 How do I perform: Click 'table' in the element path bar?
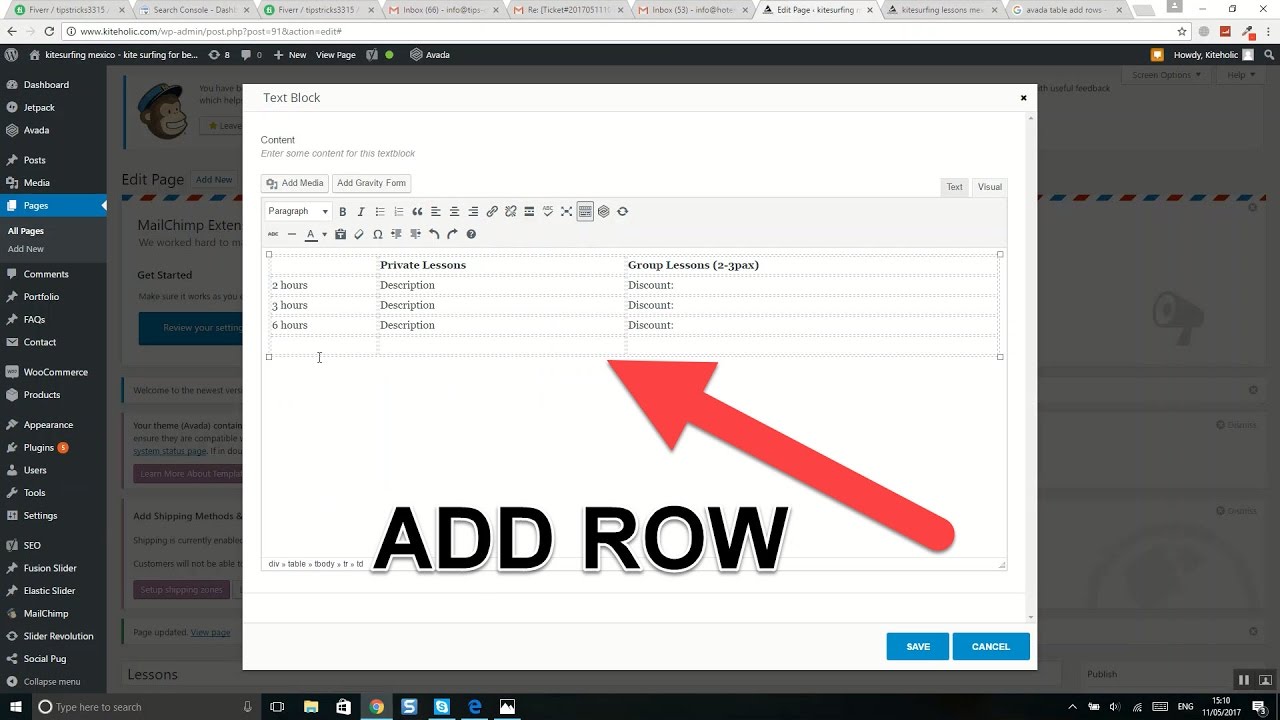(x=297, y=564)
